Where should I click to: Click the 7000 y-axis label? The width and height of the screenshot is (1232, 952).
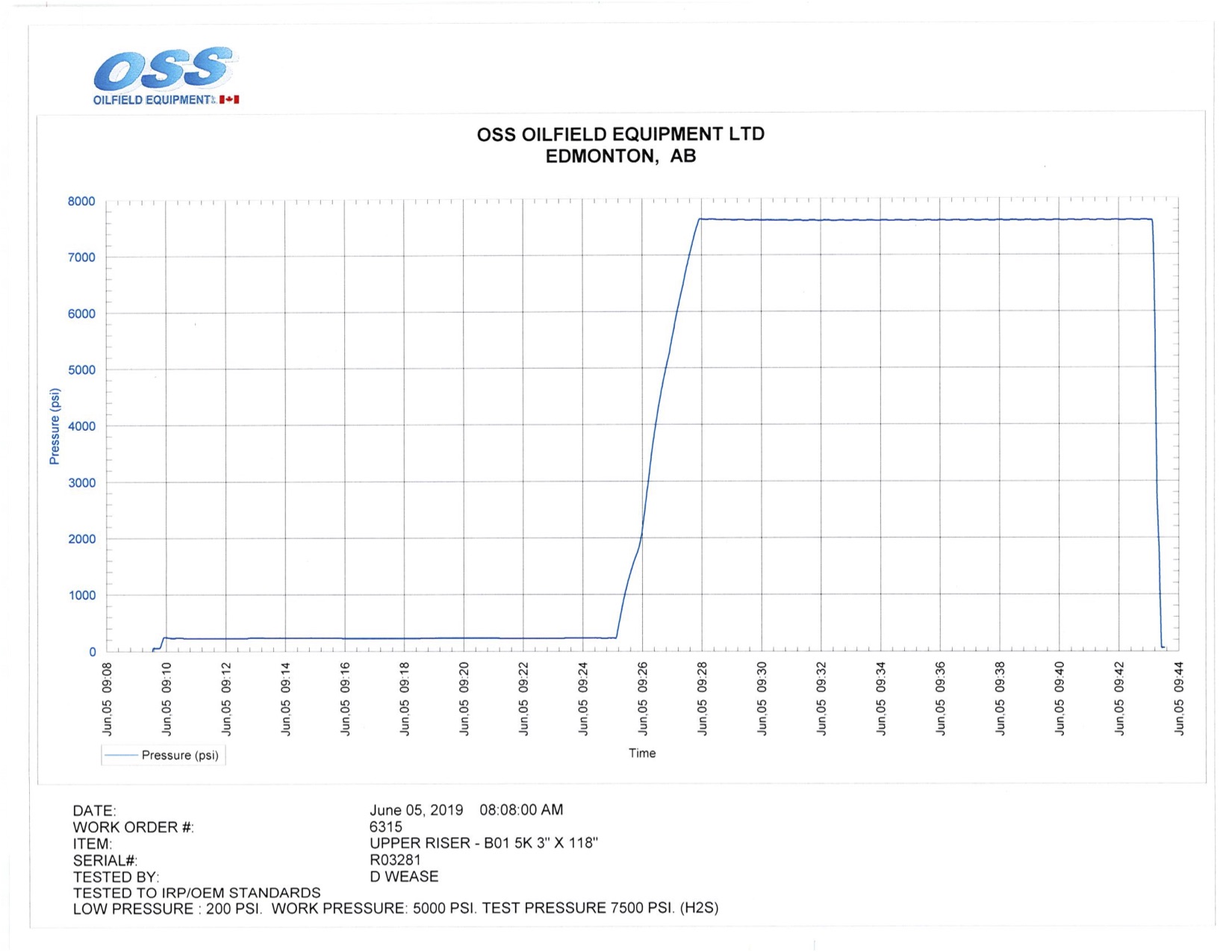[x=81, y=258]
